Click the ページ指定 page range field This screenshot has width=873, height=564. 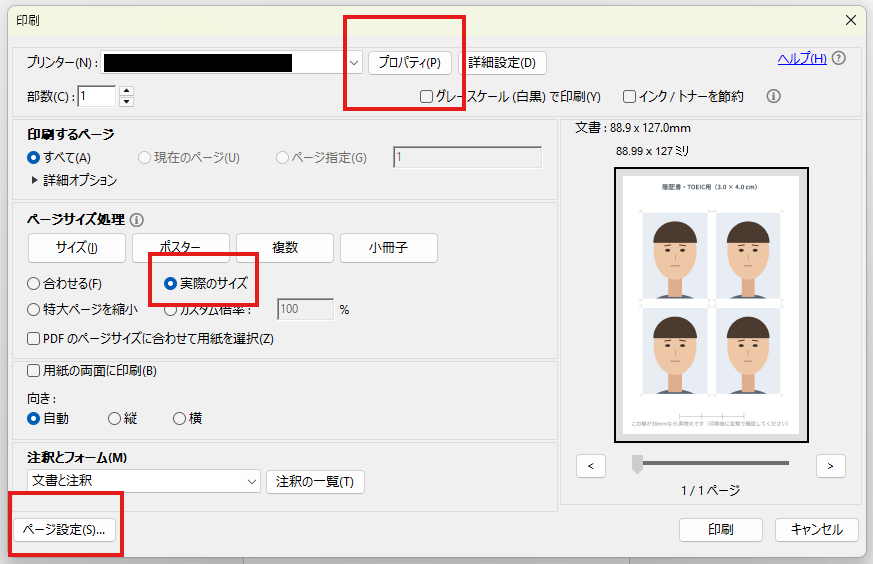[467, 158]
